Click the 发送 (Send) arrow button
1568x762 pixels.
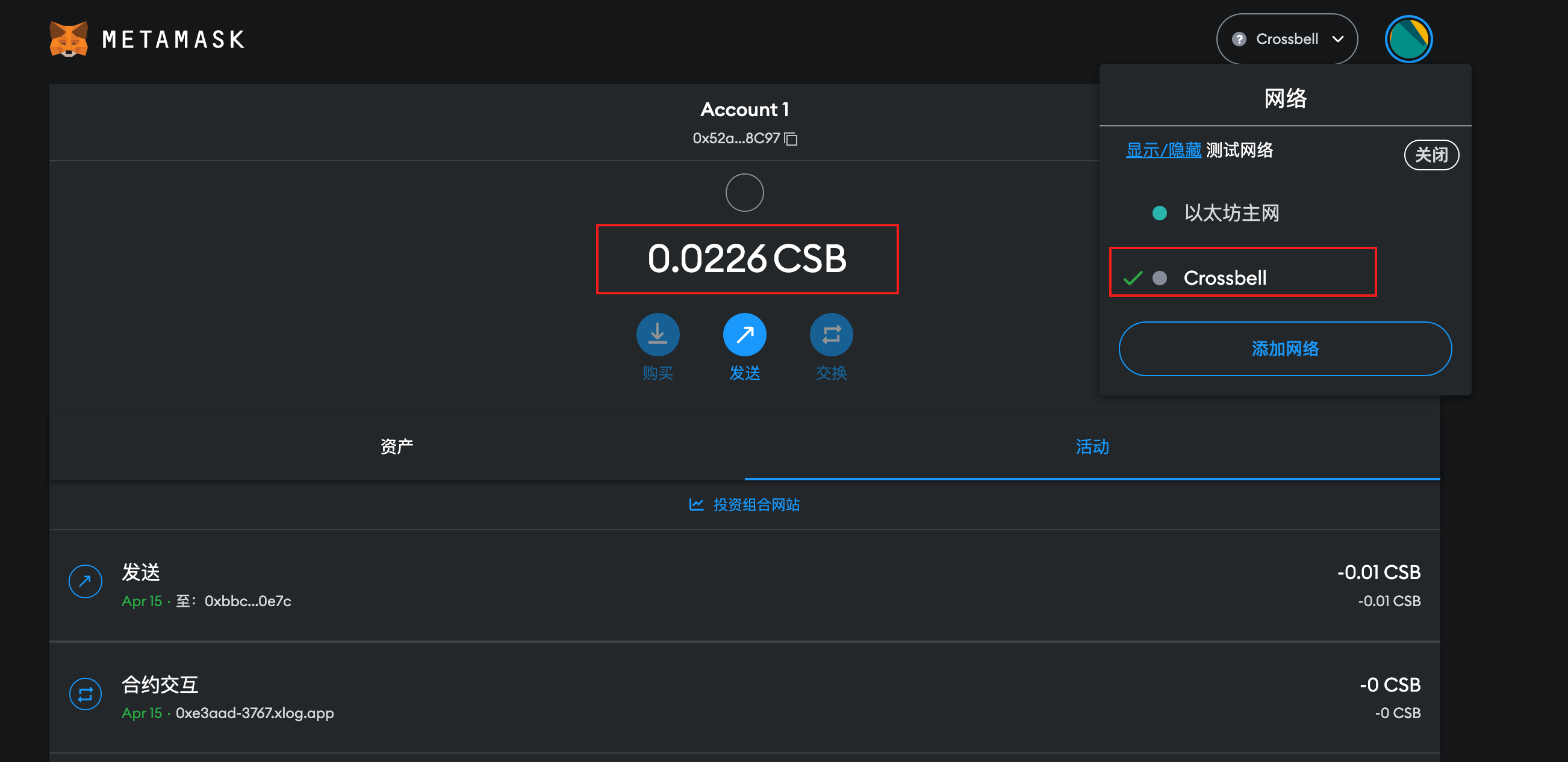744,335
